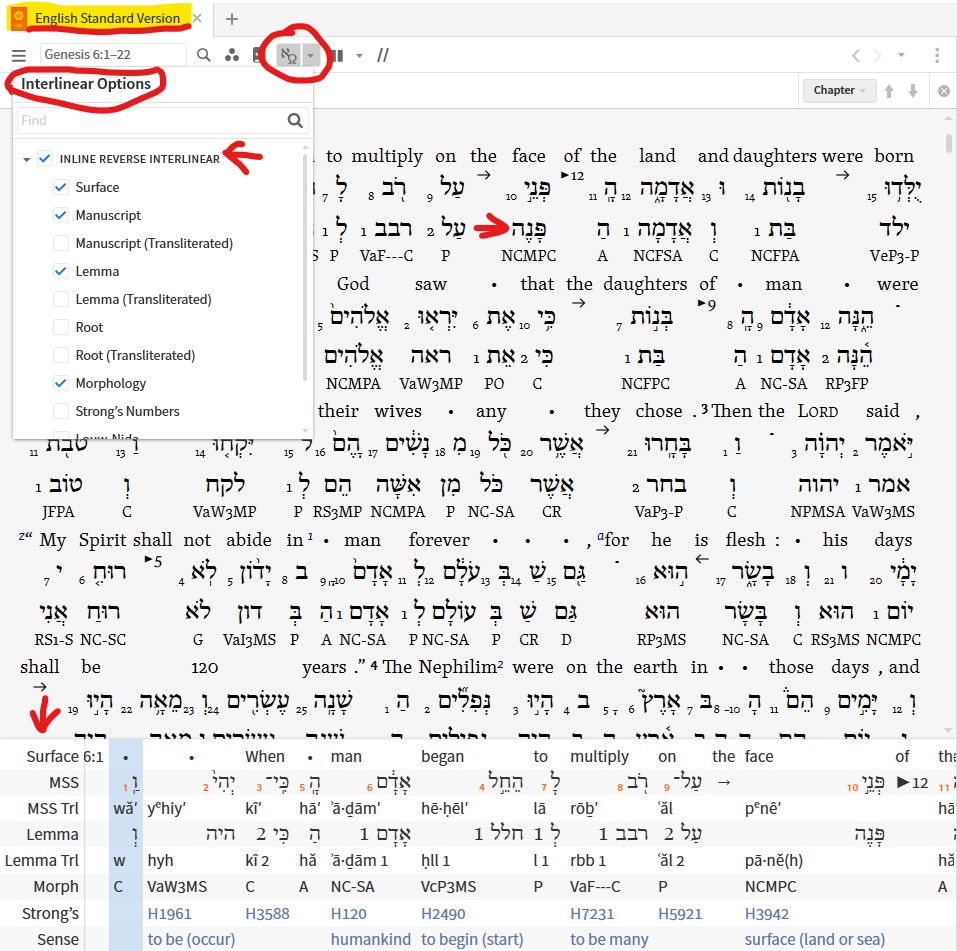The height and width of the screenshot is (951, 957).
Task: Open Strong's number H3588 link
Action: click(x=267, y=914)
